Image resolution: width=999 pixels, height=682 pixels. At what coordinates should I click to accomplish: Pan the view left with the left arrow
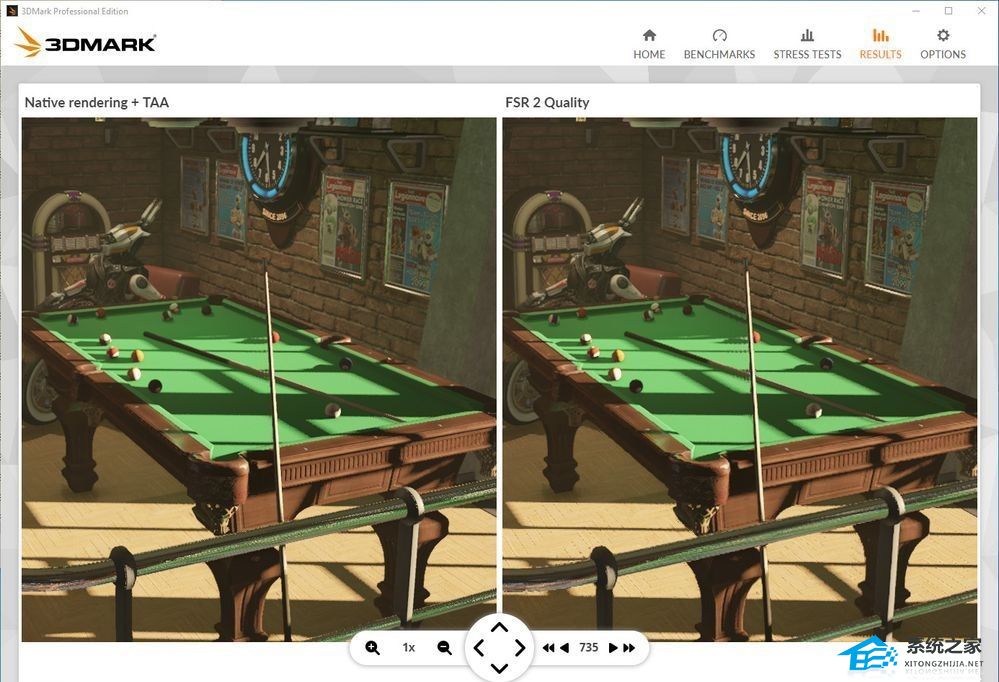[479, 648]
